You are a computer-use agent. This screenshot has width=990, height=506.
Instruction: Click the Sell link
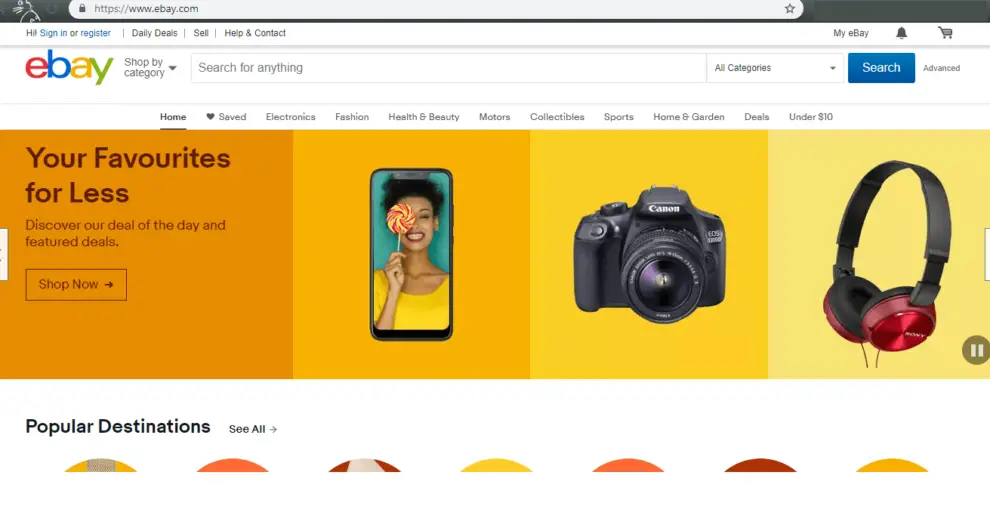click(x=201, y=33)
